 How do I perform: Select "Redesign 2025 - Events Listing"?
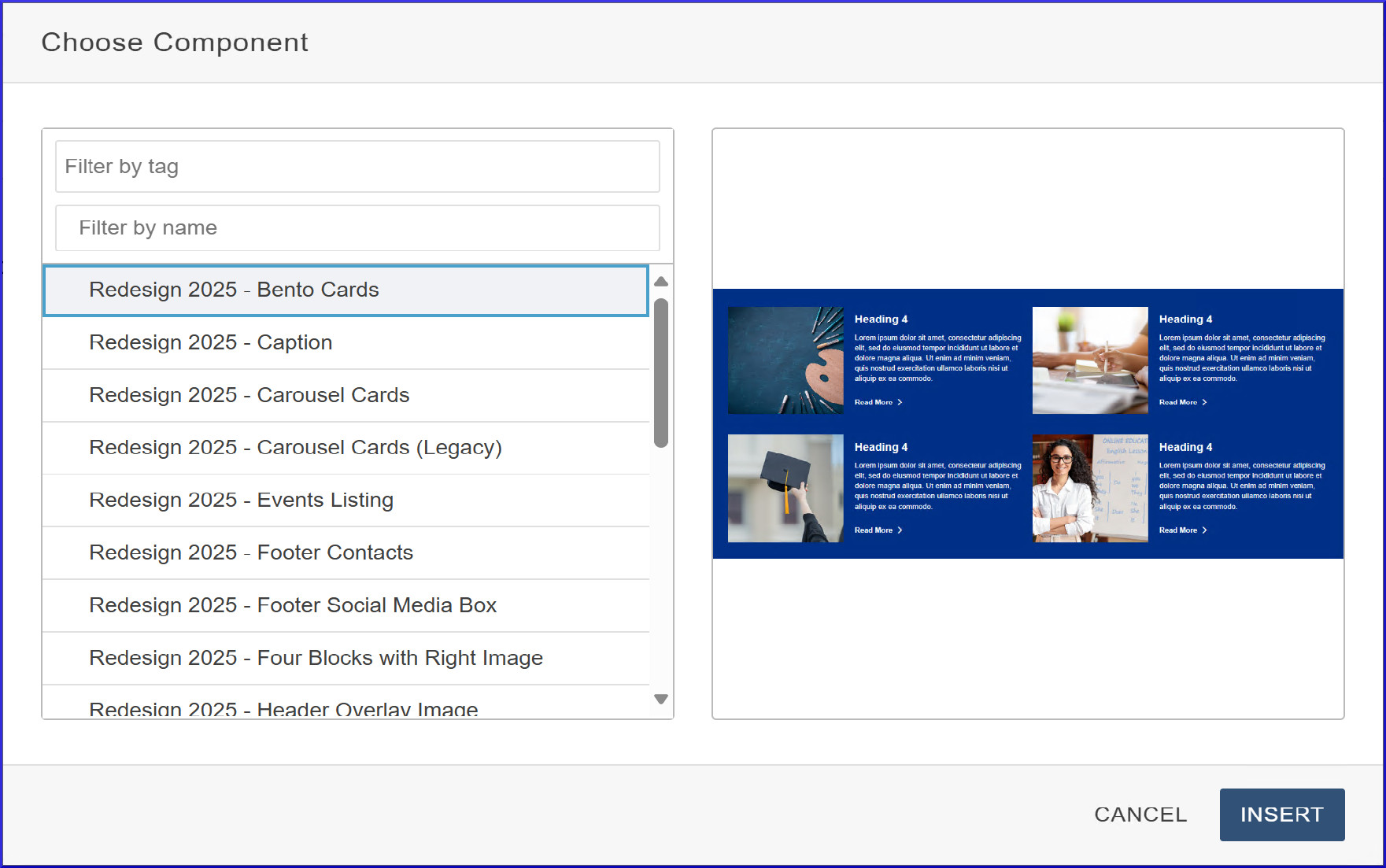pyautogui.click(x=241, y=500)
